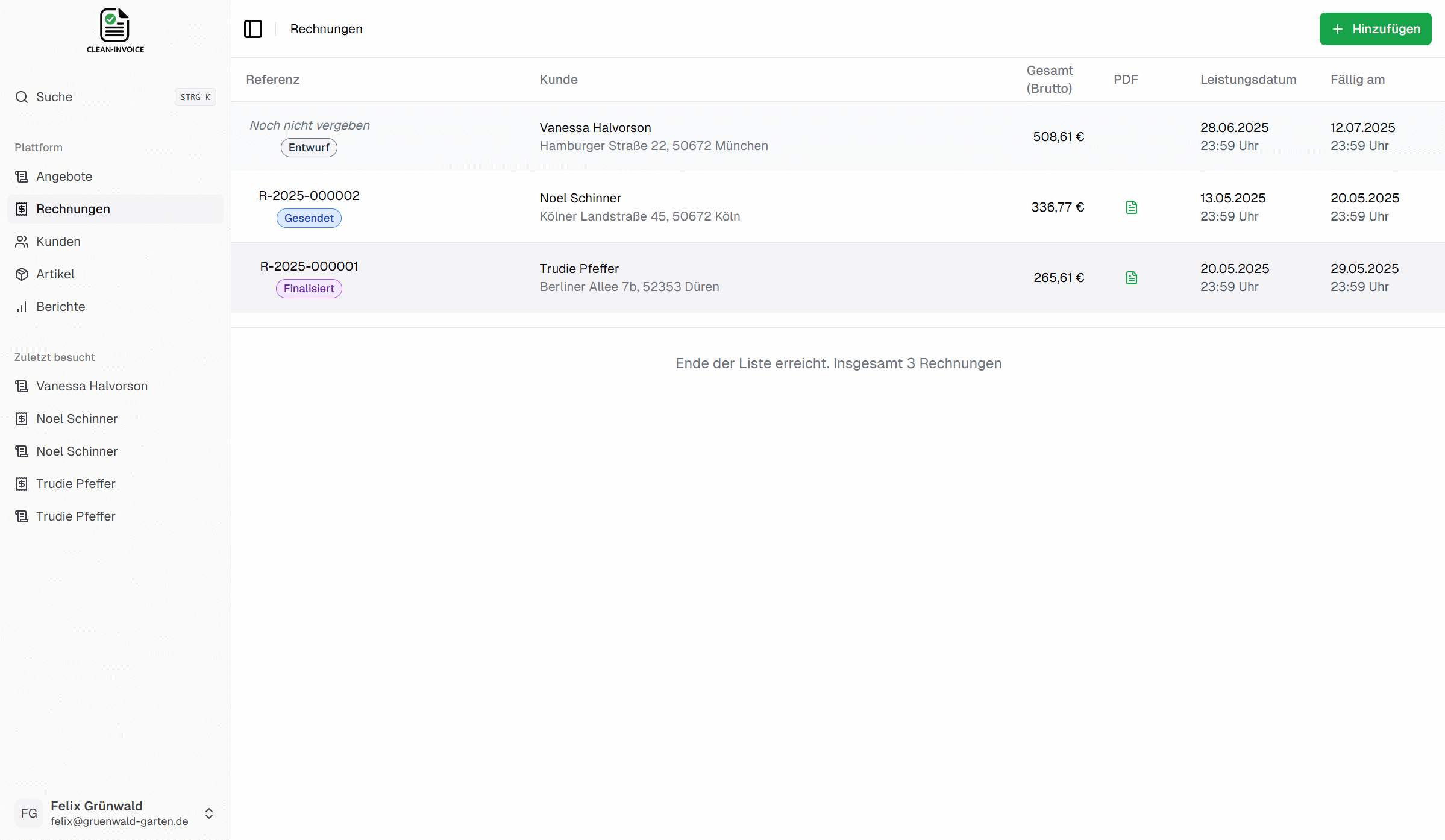Click the Berichte bar chart icon
This screenshot has width=1445, height=840.
tap(22, 307)
